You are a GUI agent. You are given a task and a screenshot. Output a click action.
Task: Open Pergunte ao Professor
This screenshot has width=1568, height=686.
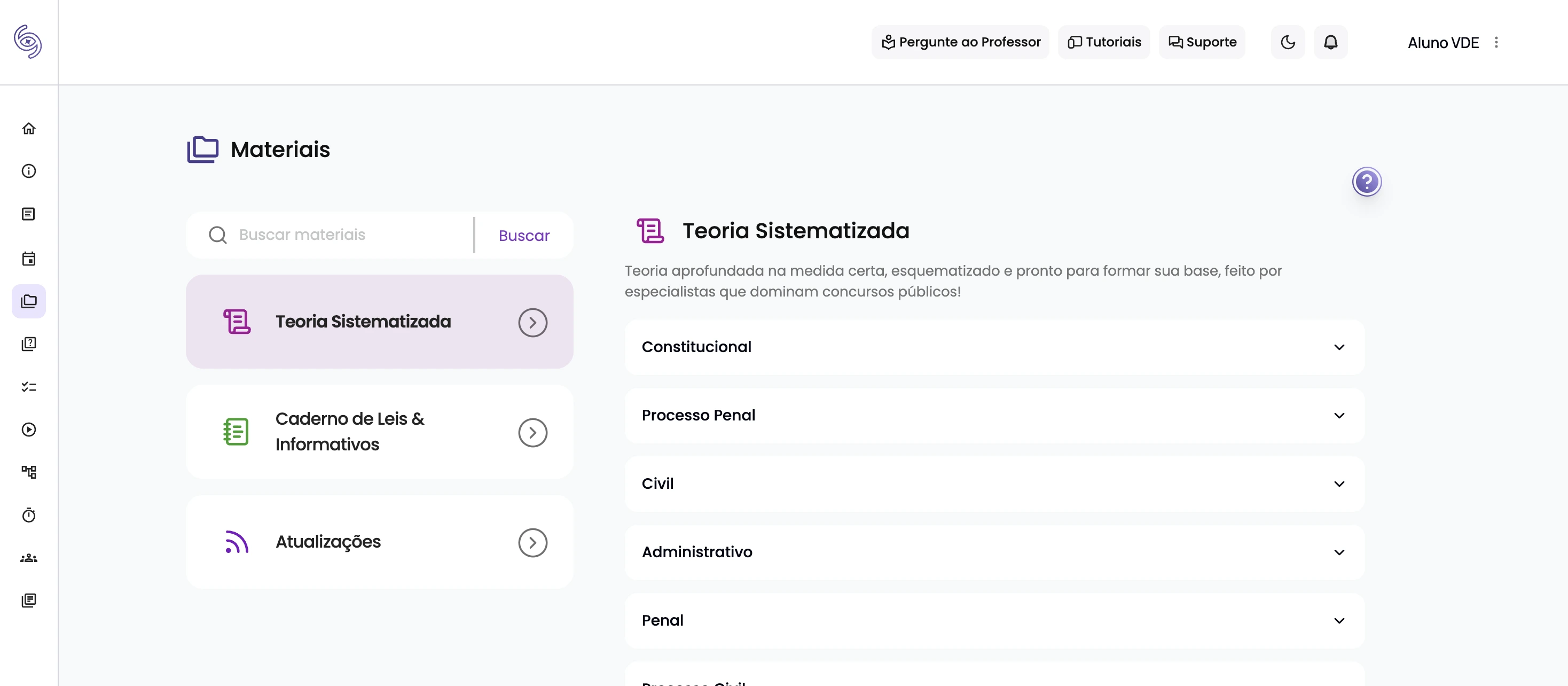(x=960, y=42)
